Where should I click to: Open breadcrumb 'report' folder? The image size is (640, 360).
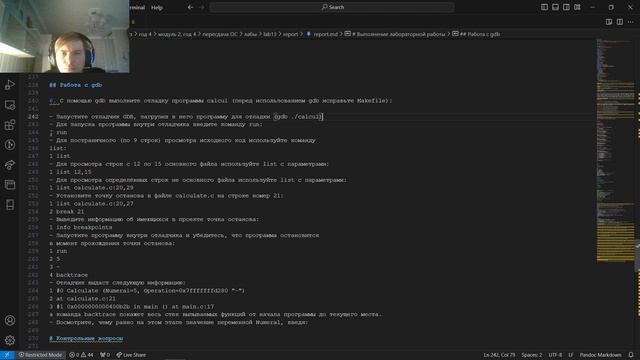[291, 34]
